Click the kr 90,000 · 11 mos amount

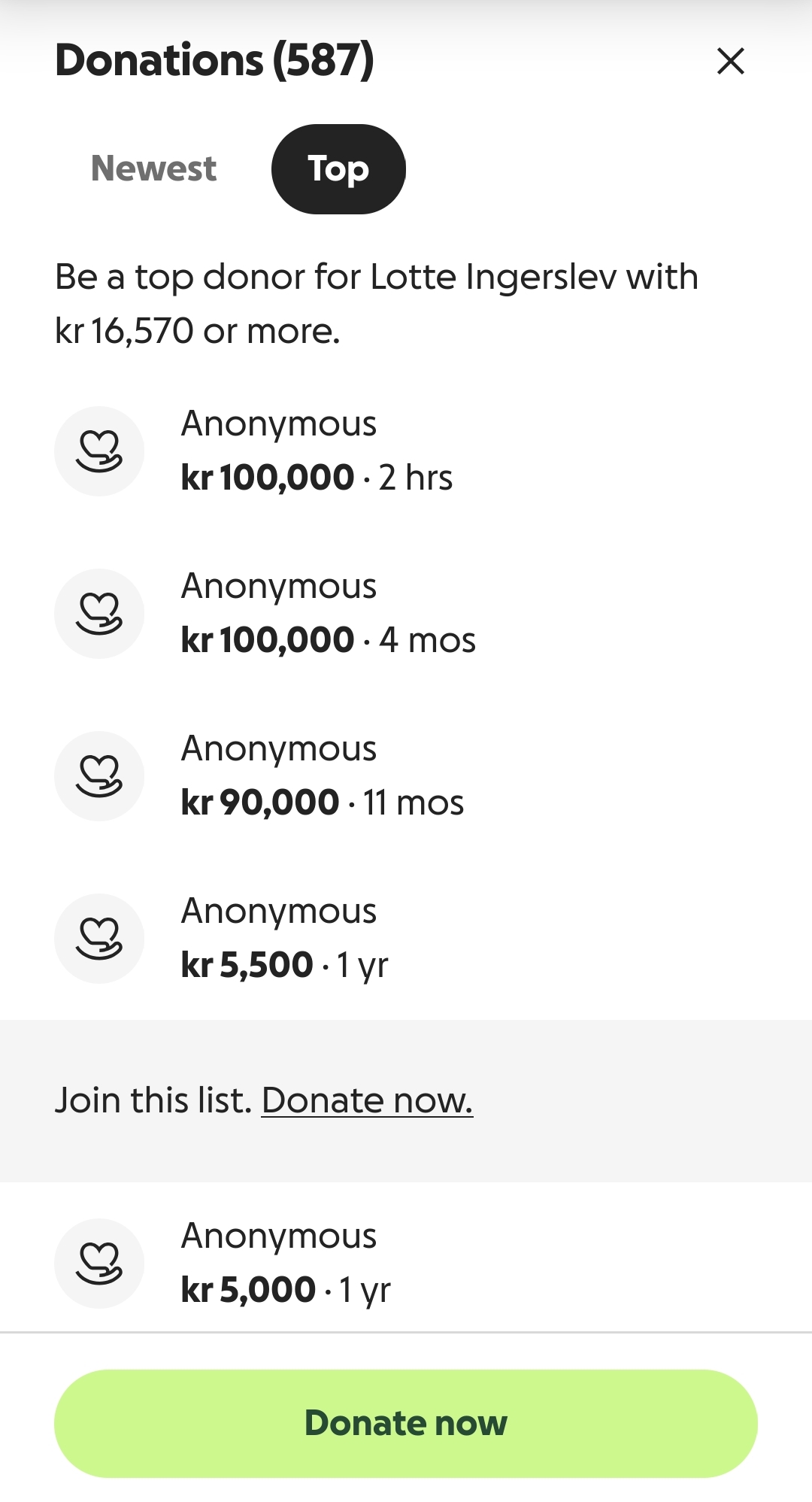point(322,803)
